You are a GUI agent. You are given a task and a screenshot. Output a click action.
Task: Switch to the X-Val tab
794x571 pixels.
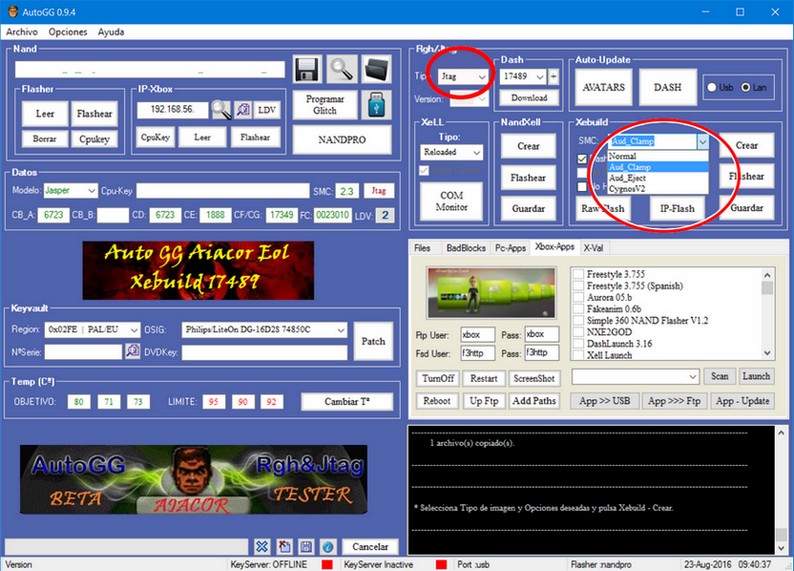pyautogui.click(x=593, y=248)
